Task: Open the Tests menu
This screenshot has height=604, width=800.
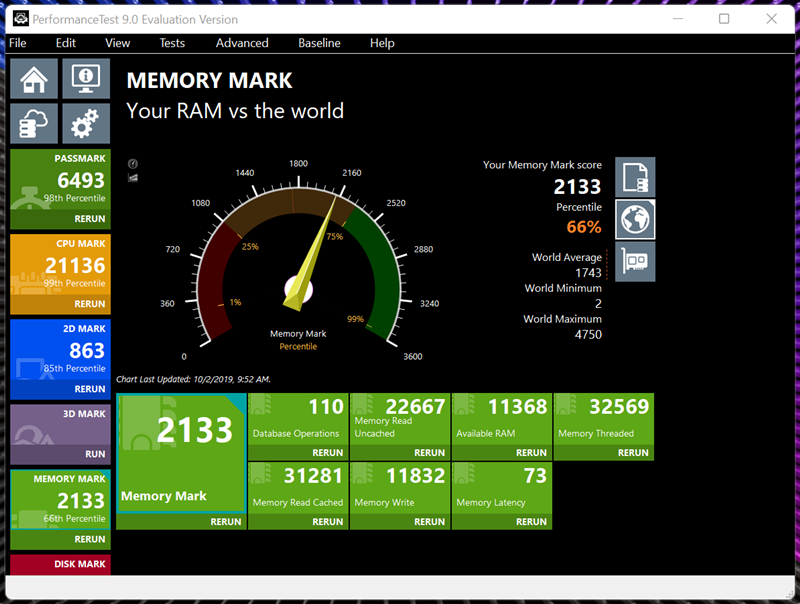Action: [172, 43]
